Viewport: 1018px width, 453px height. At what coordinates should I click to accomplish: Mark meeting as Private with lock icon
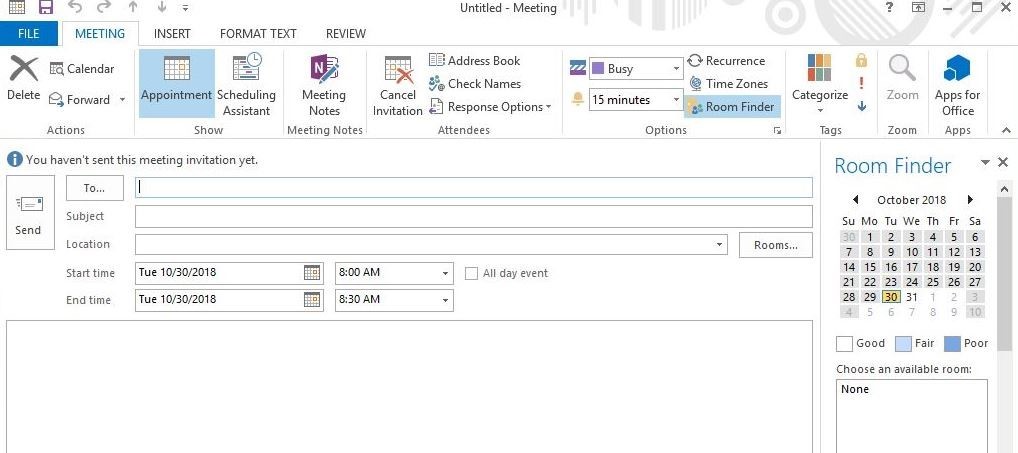[x=861, y=60]
